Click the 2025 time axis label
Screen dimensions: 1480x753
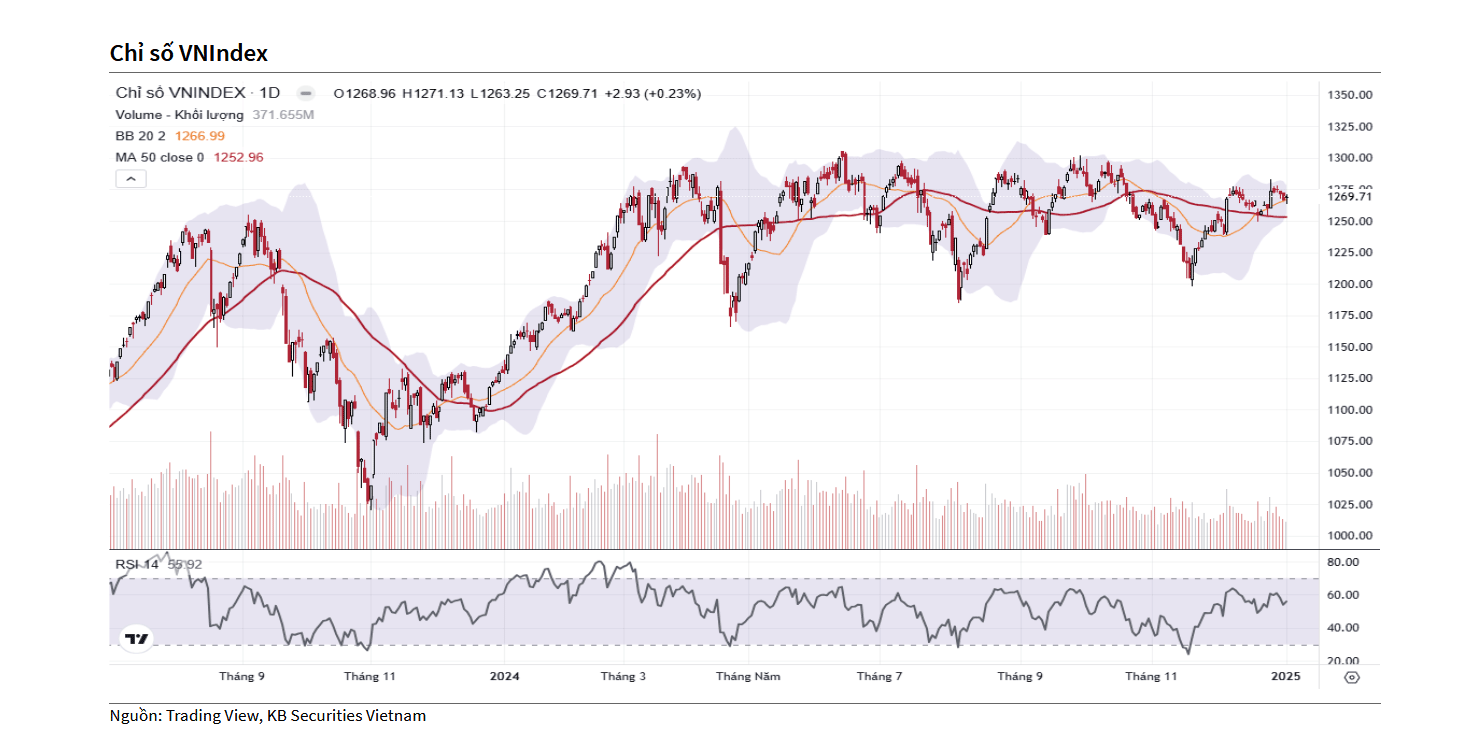tap(1286, 676)
